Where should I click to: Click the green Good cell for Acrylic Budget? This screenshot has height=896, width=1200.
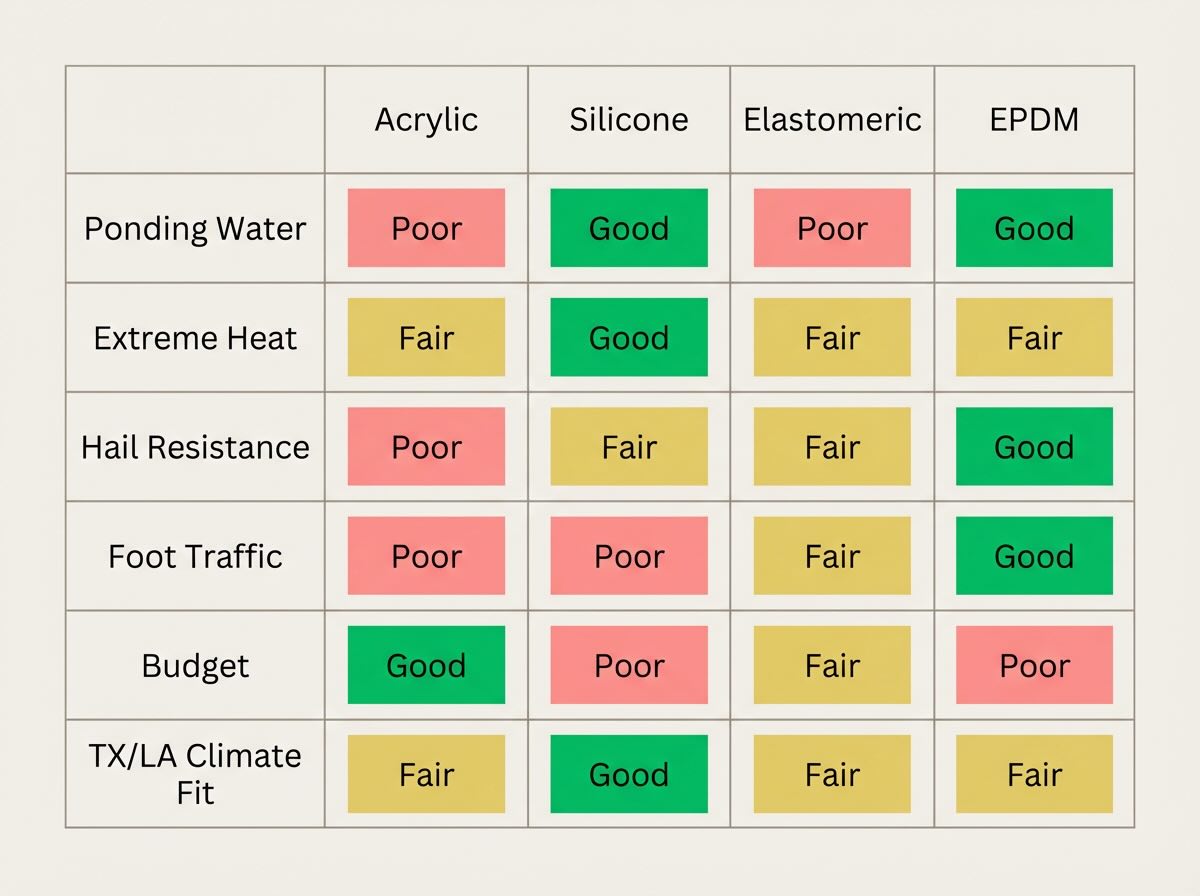click(x=426, y=666)
